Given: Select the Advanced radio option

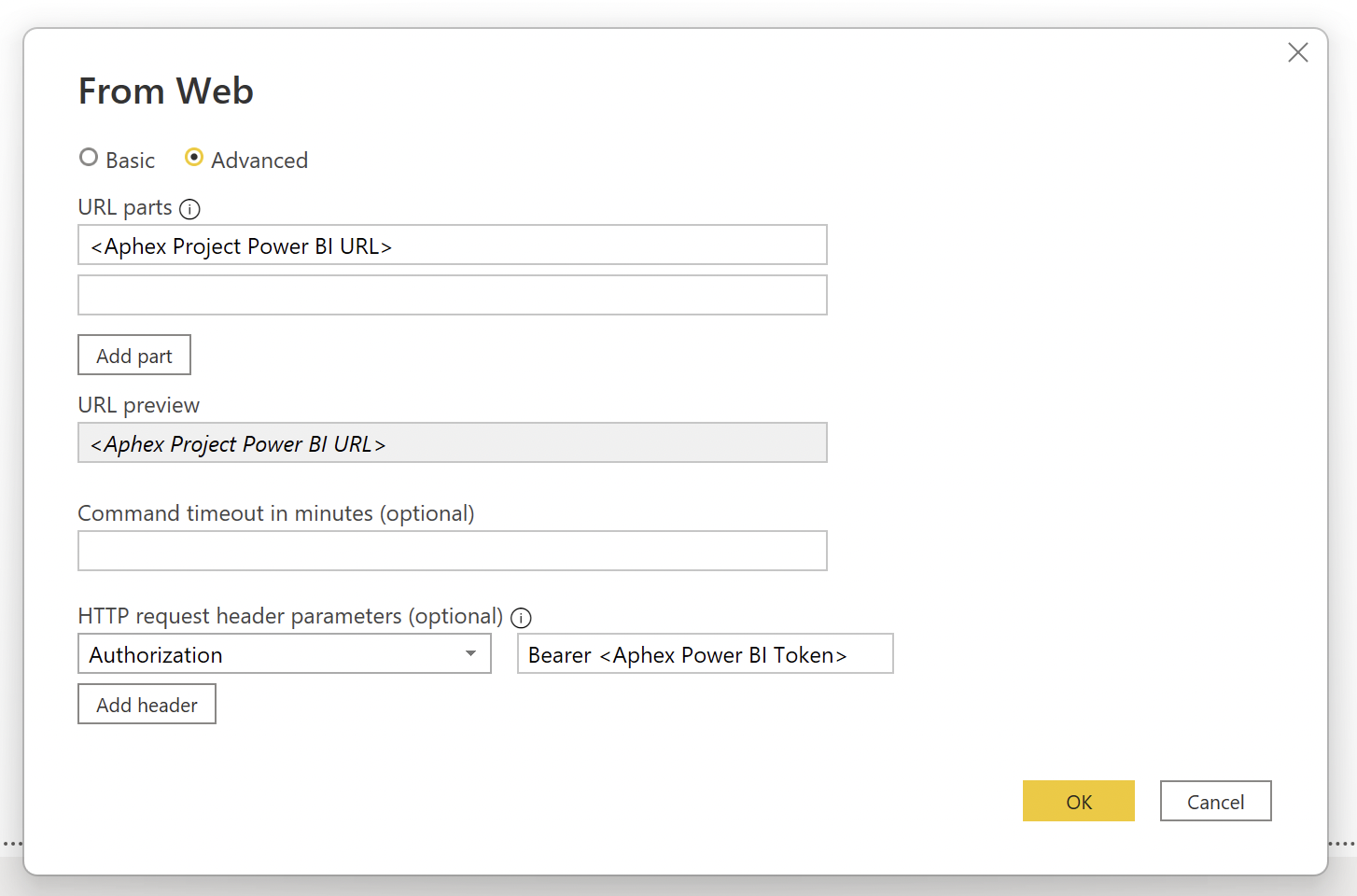Looking at the screenshot, I should (x=194, y=158).
